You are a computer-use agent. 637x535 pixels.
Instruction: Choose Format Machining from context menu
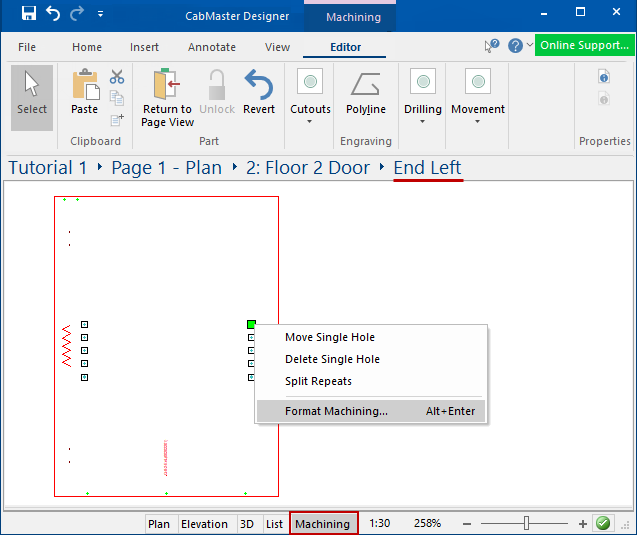tap(336, 411)
